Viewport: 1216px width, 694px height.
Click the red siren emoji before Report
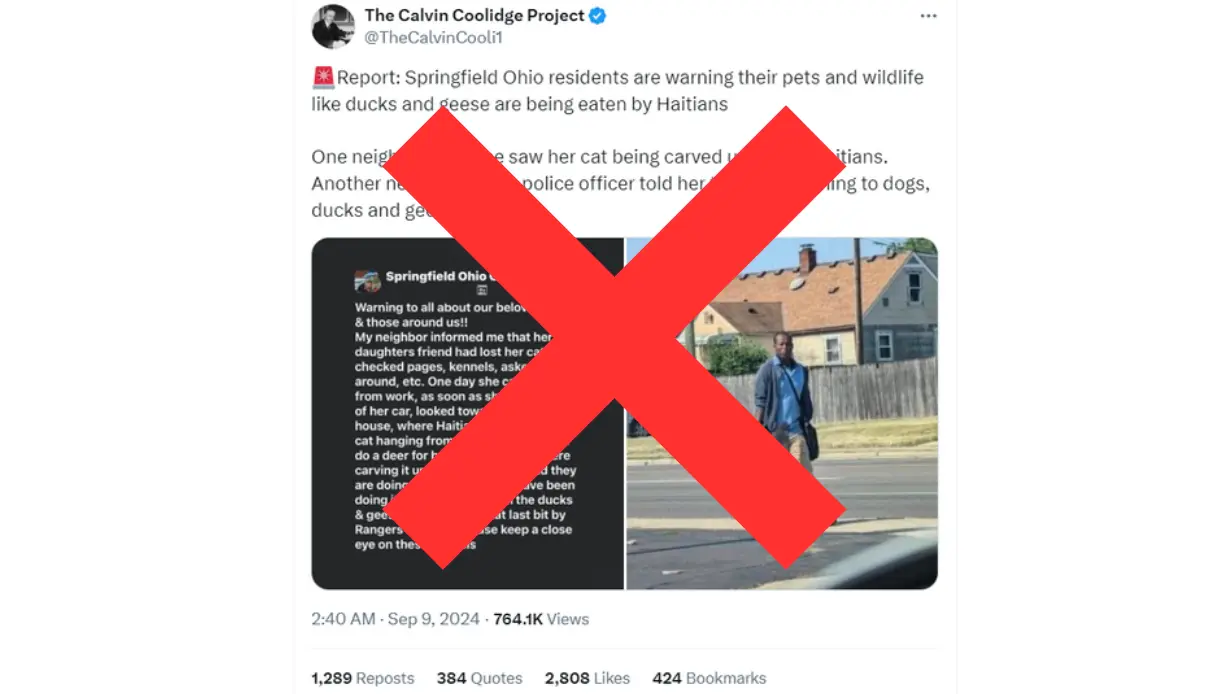(323, 77)
